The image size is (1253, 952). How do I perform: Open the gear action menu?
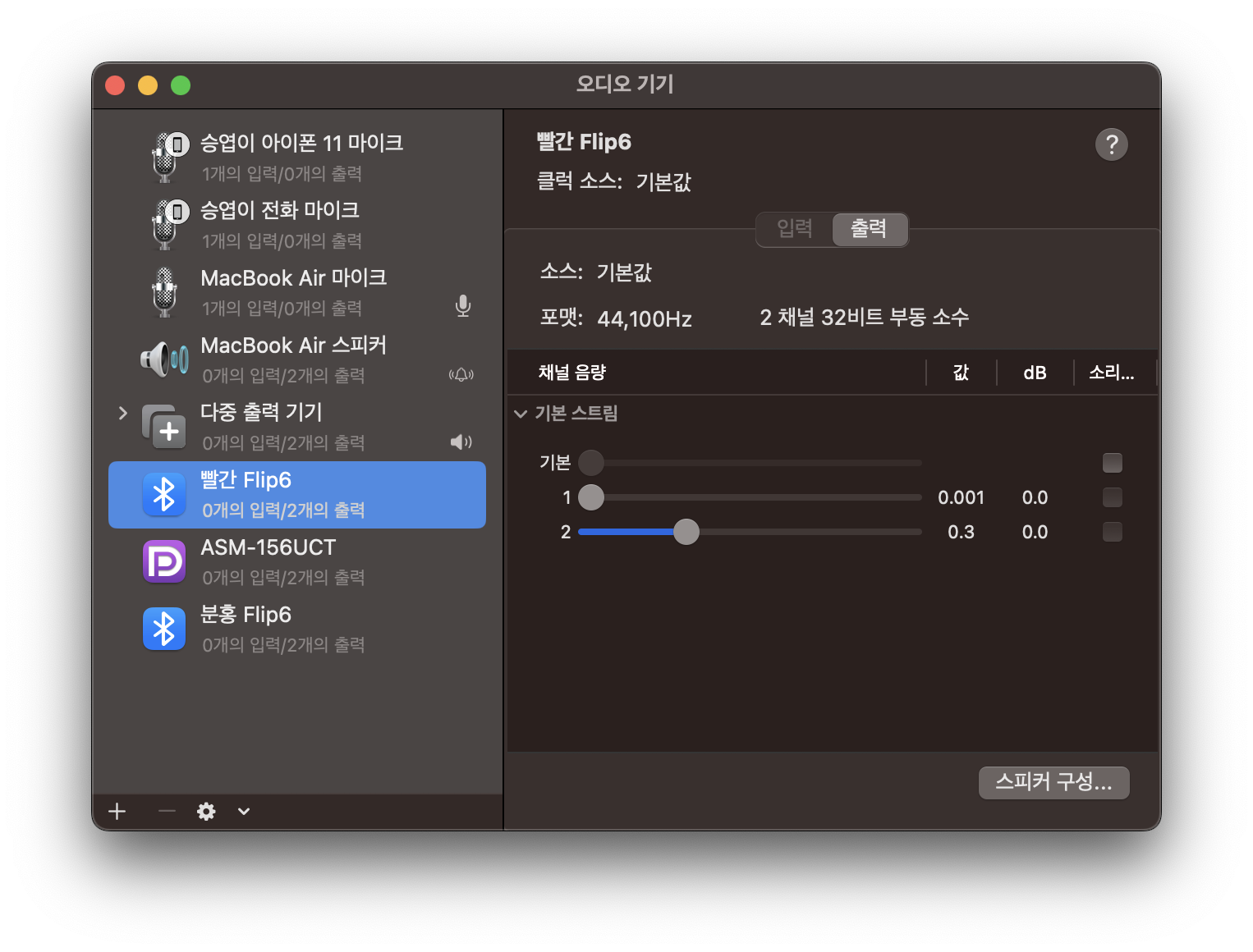(x=206, y=812)
